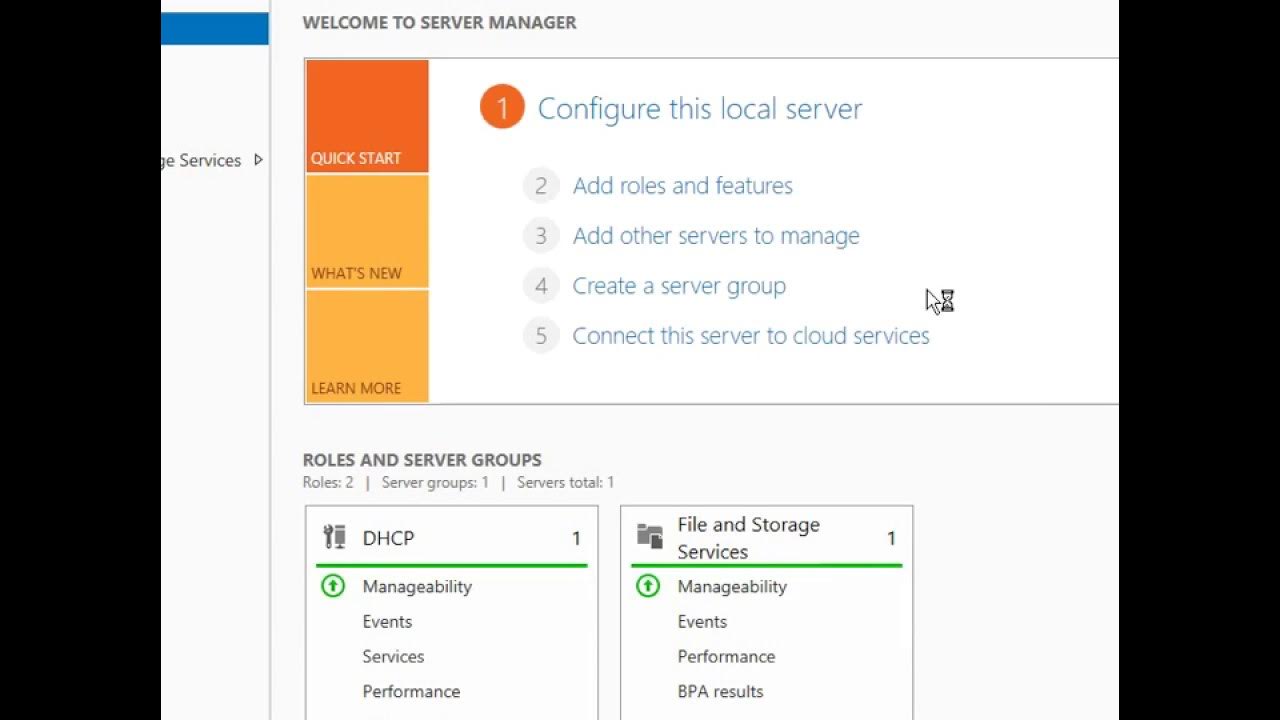Viewport: 1280px width, 720px height.
Task: Open Events in the DHCP tile
Action: (387, 622)
